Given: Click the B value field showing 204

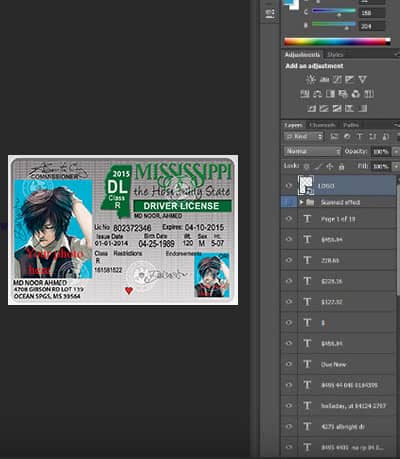Looking at the screenshot, I should pyautogui.click(x=372, y=26).
